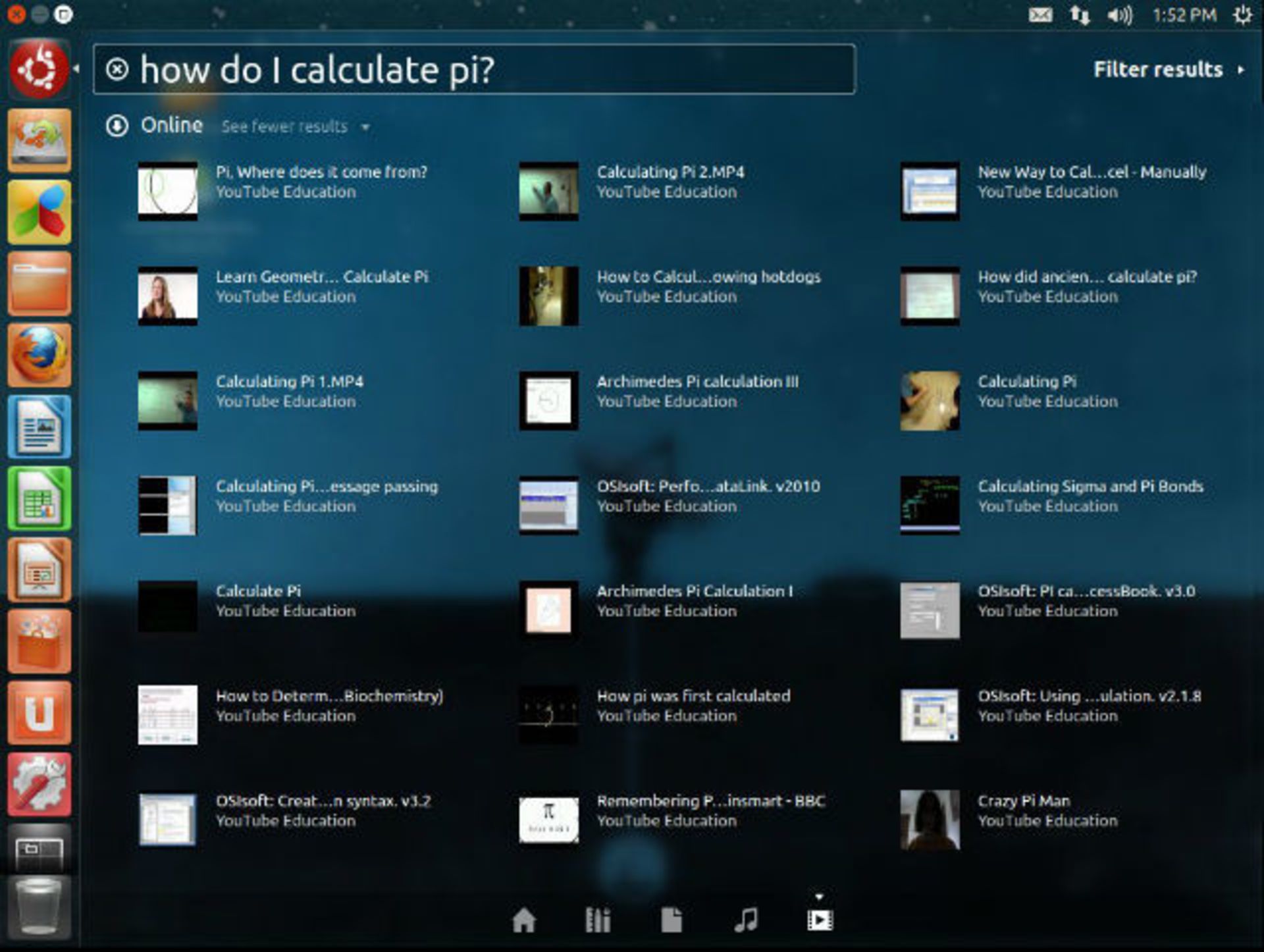
Task: Select the active Video lens
Action: coord(820,920)
